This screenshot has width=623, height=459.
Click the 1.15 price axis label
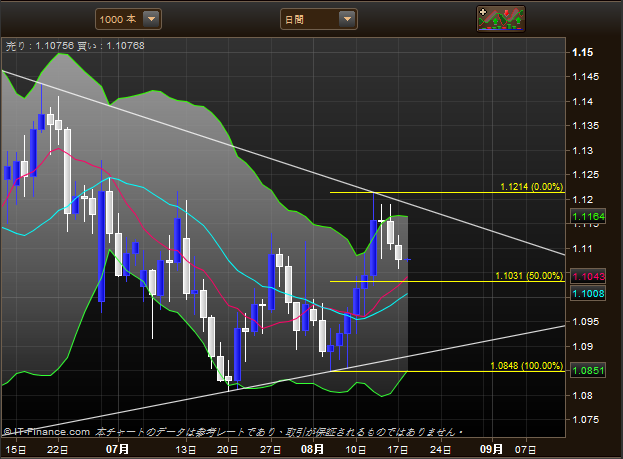582,52
